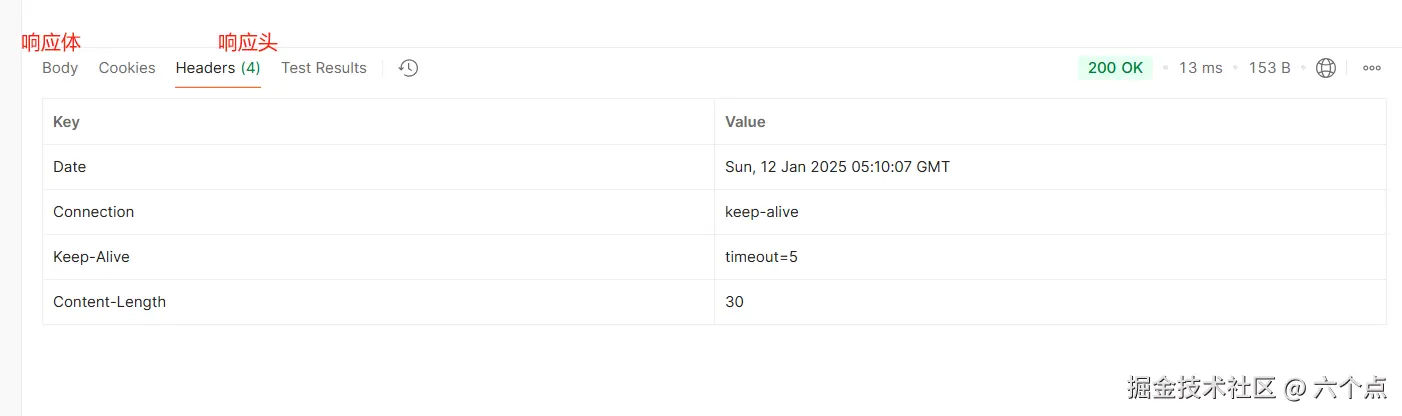
Task: Select the Date value Sun, 12 Jan 2025
Action: point(837,167)
